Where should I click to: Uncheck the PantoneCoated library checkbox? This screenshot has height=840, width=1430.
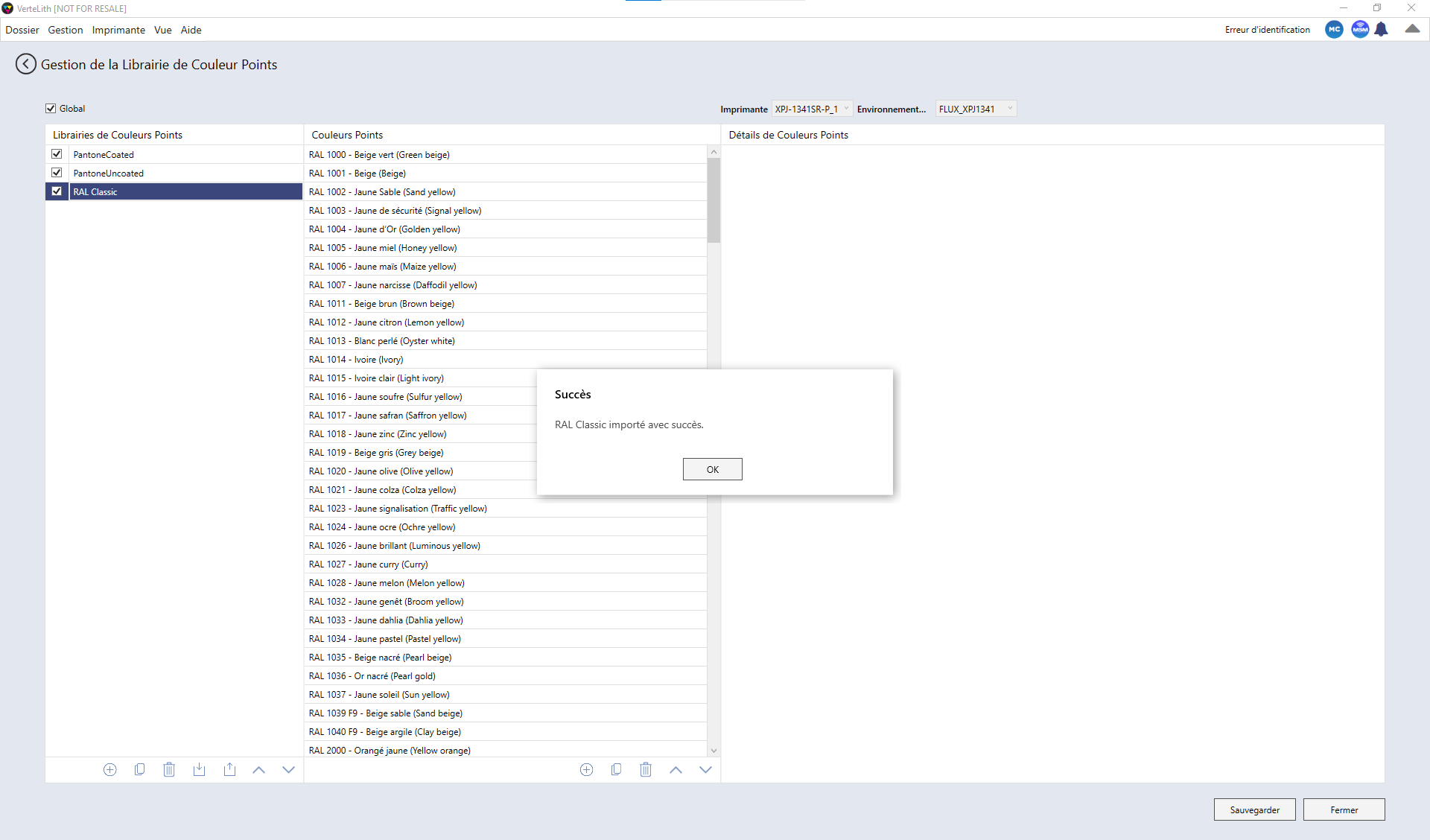57,154
